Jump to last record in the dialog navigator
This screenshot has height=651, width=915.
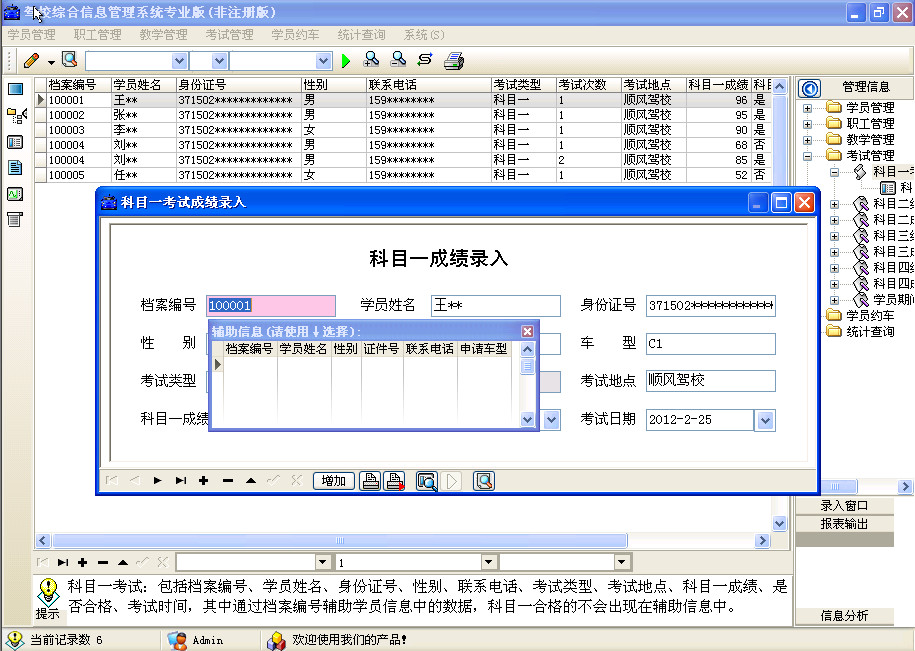pos(181,481)
